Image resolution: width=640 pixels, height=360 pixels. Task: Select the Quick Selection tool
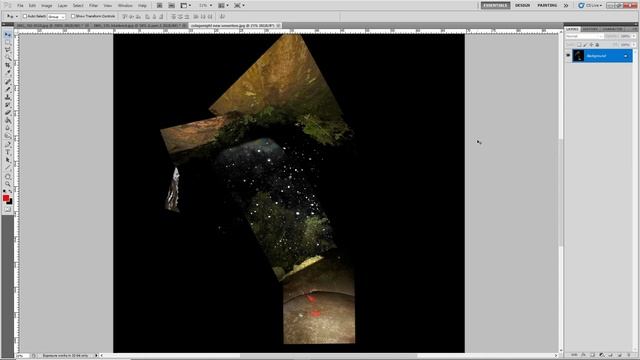click(x=8, y=58)
